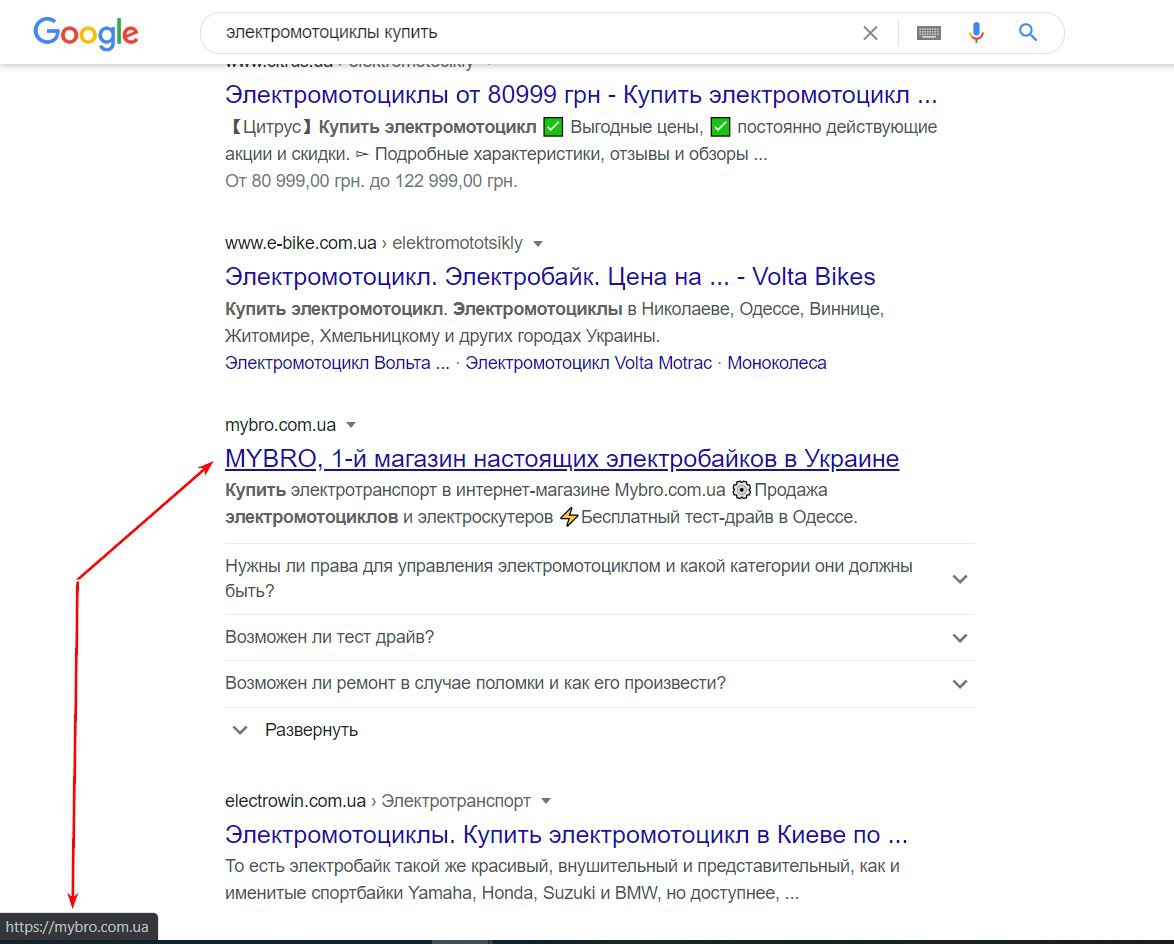Open mybro.com.ua result options dropdown arrow
Image resolution: width=1174 pixels, height=944 pixels.
(350, 425)
